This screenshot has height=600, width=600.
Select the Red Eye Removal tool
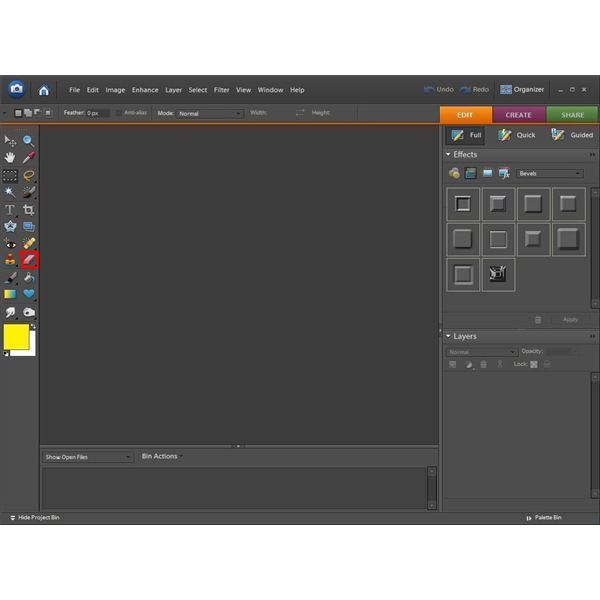tap(10, 244)
